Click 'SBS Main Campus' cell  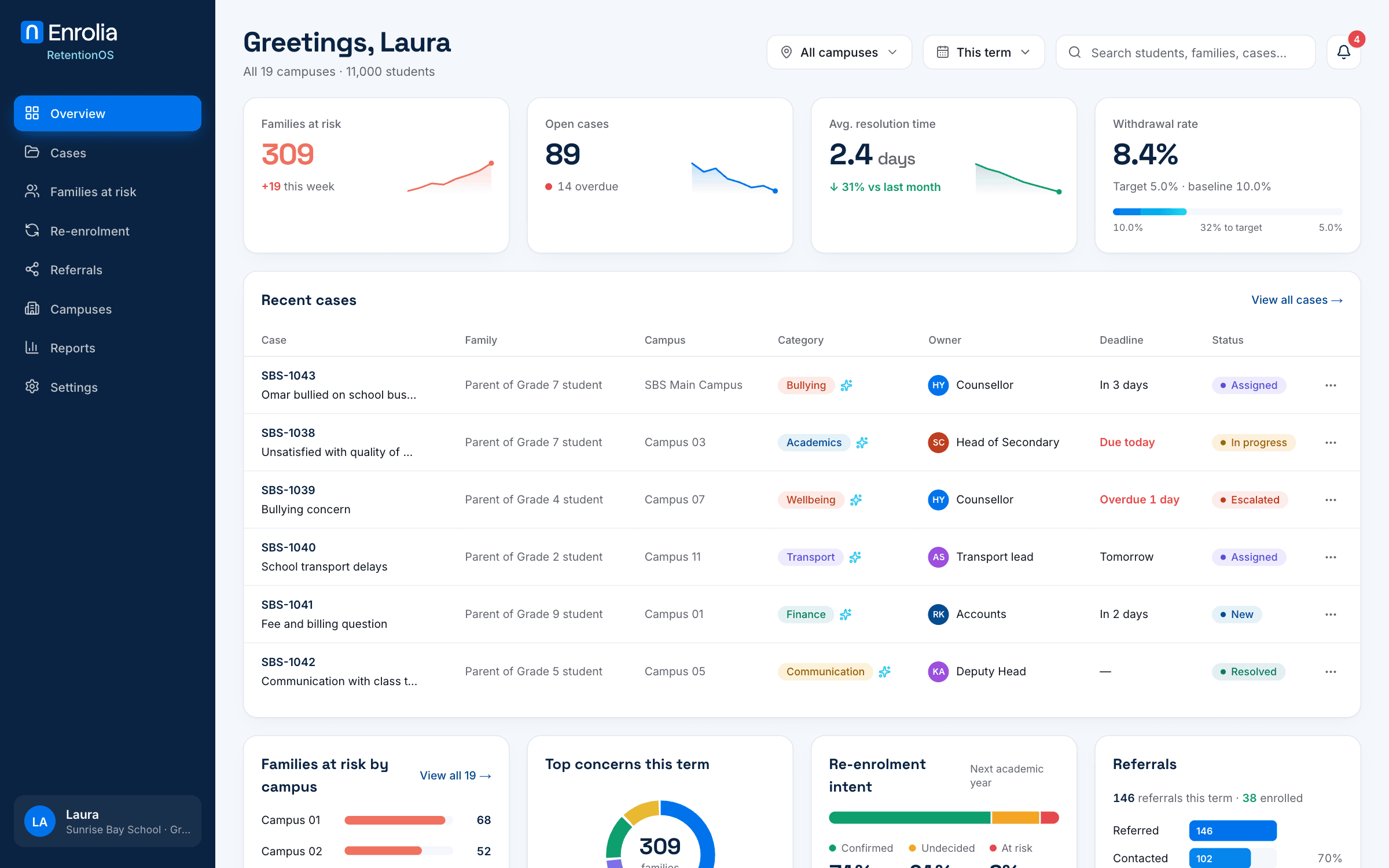tap(693, 385)
